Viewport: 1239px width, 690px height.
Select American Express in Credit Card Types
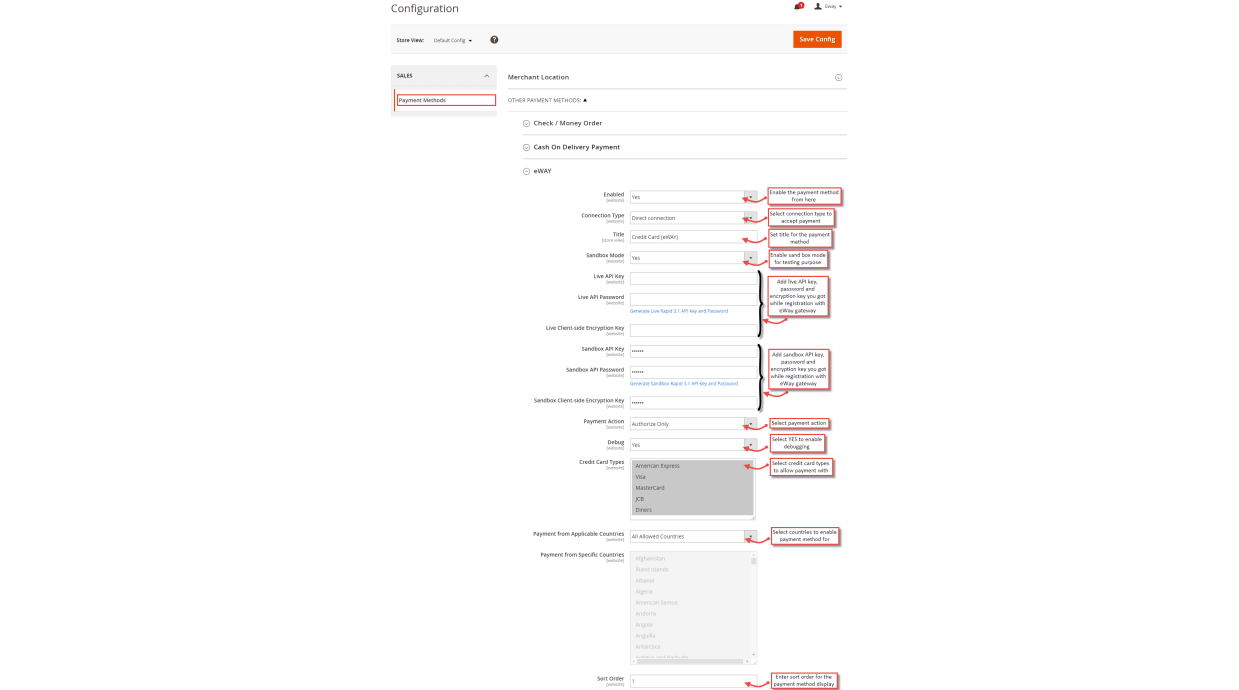692,466
